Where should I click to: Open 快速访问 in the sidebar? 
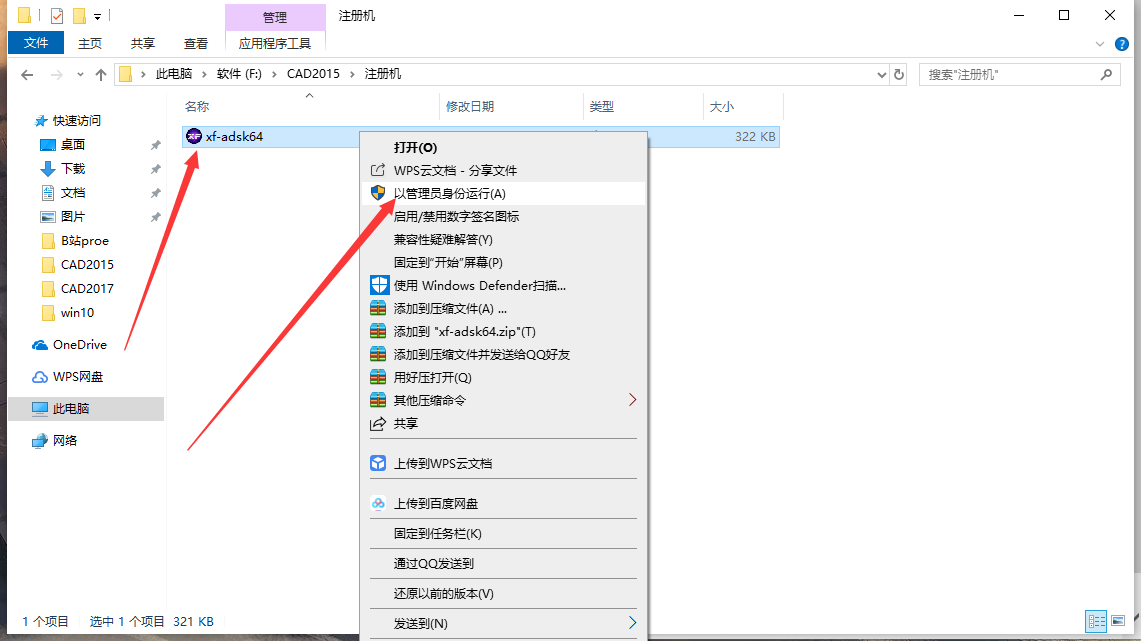point(76,121)
